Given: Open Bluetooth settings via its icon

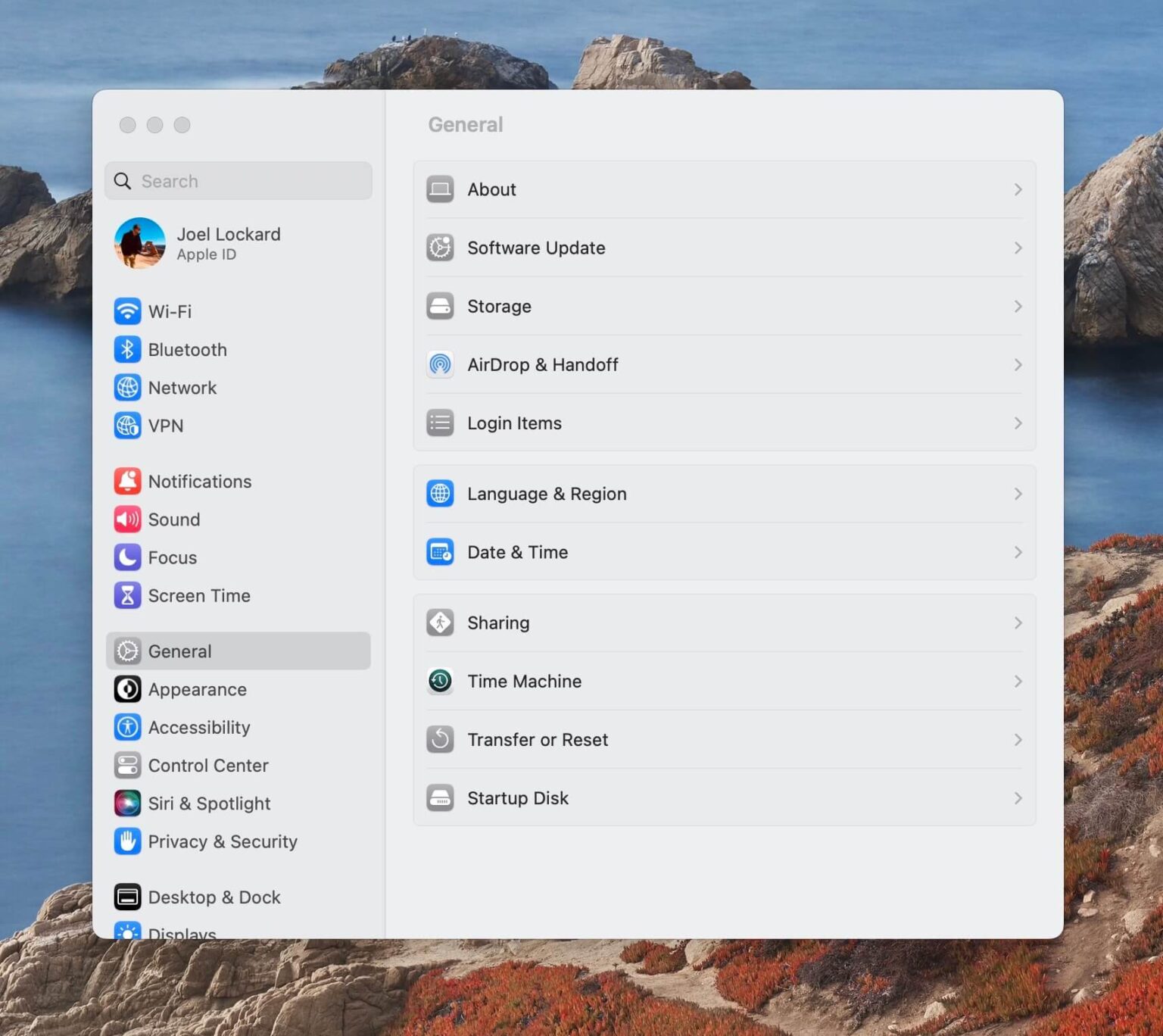Looking at the screenshot, I should coord(127,349).
